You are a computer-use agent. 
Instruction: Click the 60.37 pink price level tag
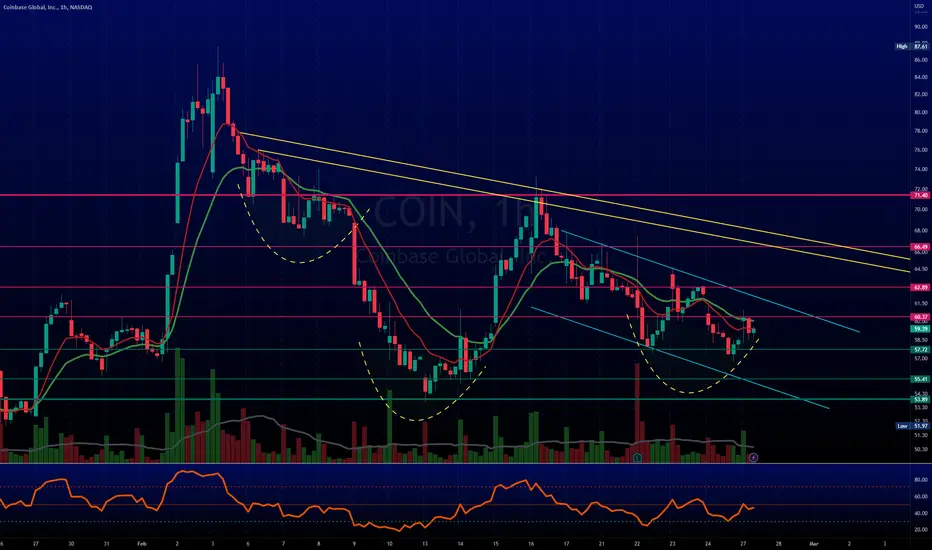click(920, 317)
